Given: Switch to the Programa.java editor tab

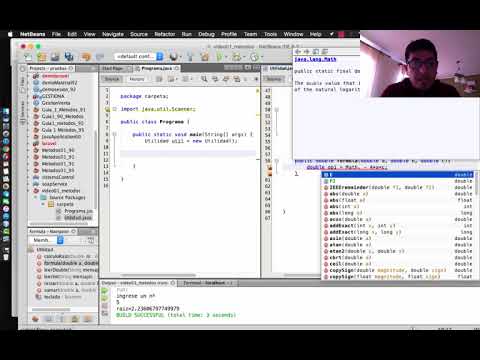Looking at the screenshot, I should 157,68.
